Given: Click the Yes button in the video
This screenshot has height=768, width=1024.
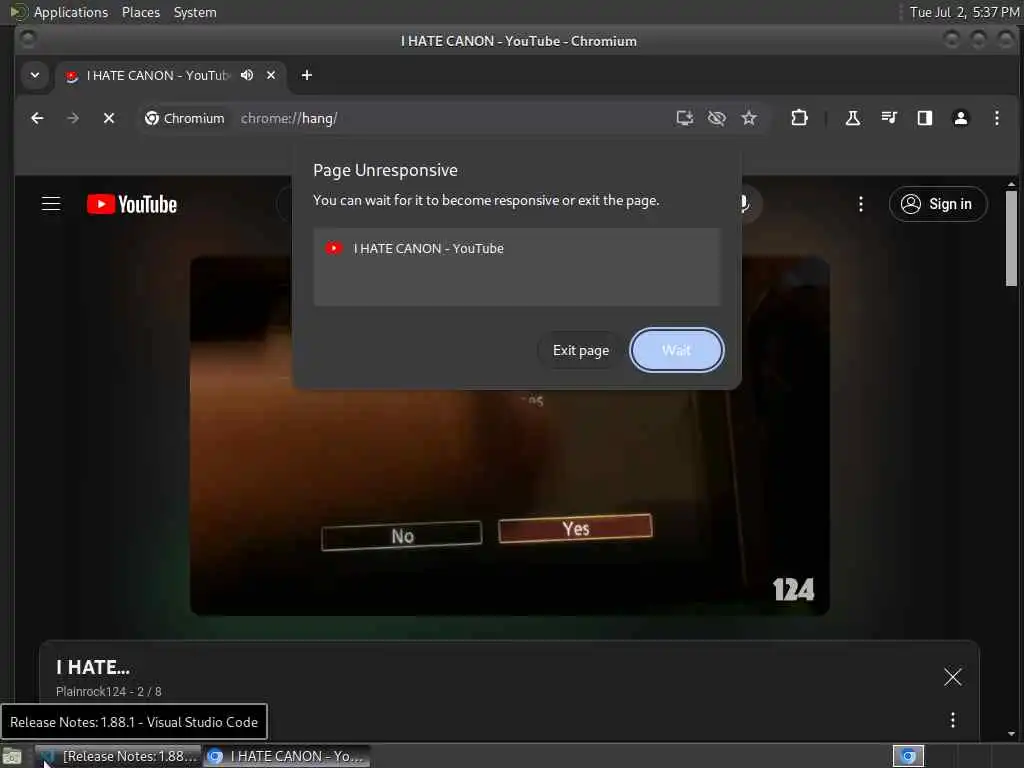Looking at the screenshot, I should [x=575, y=528].
